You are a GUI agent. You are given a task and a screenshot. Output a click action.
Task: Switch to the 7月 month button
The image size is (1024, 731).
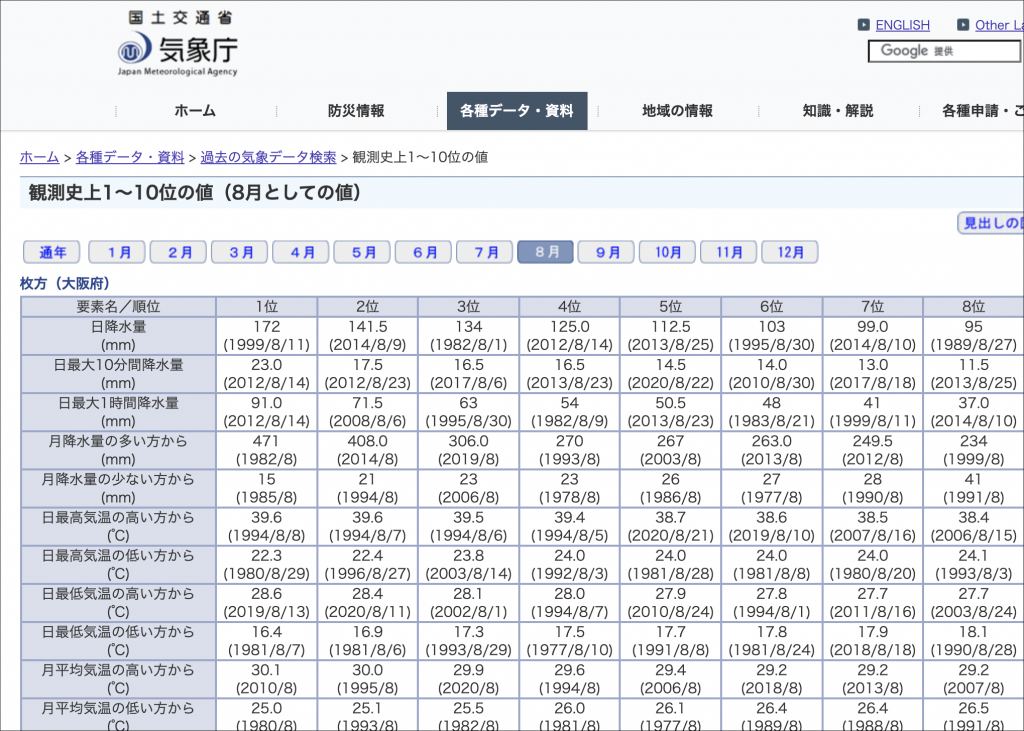tap(484, 252)
